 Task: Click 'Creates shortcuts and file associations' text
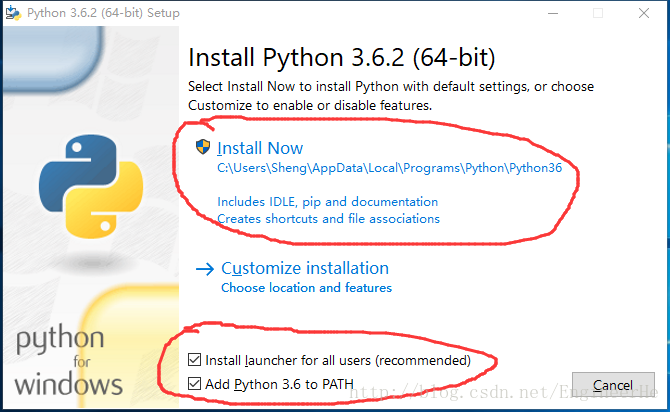pos(328,219)
